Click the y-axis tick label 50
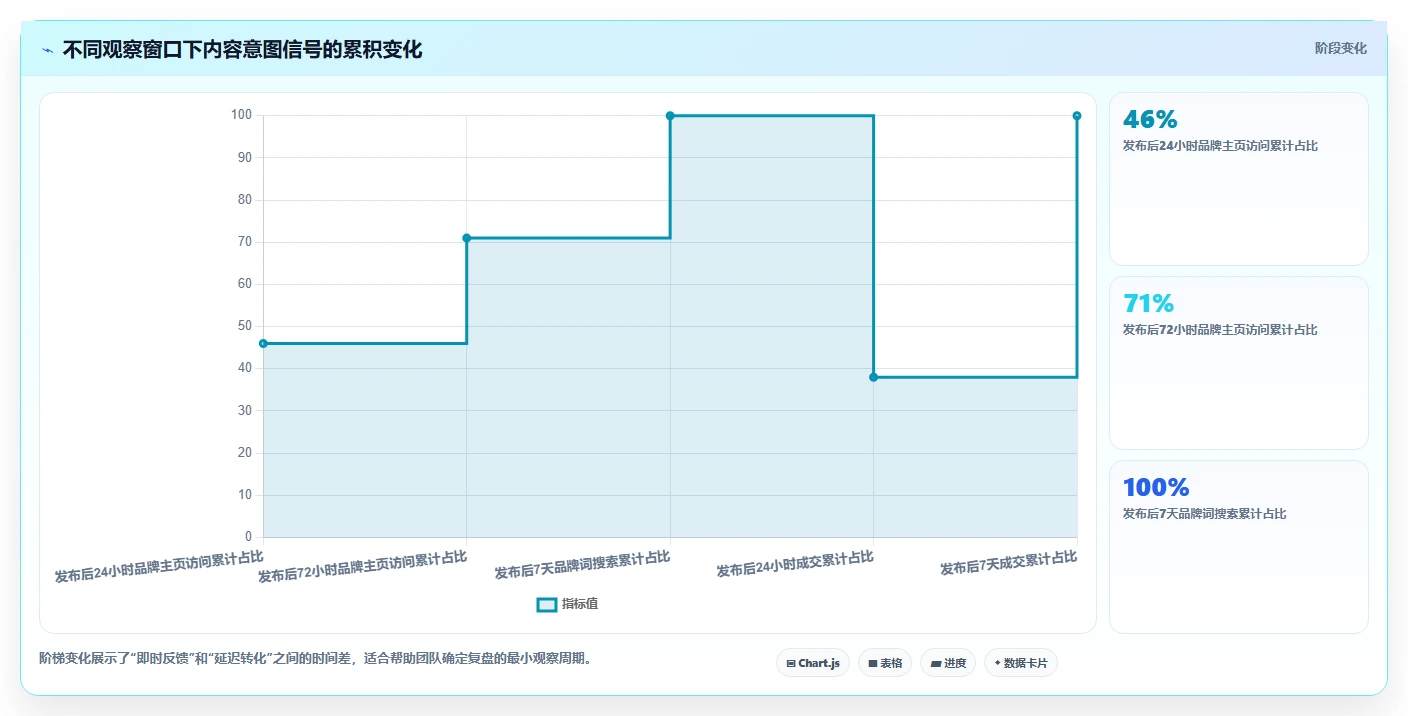The height and width of the screenshot is (716, 1408). 245,326
